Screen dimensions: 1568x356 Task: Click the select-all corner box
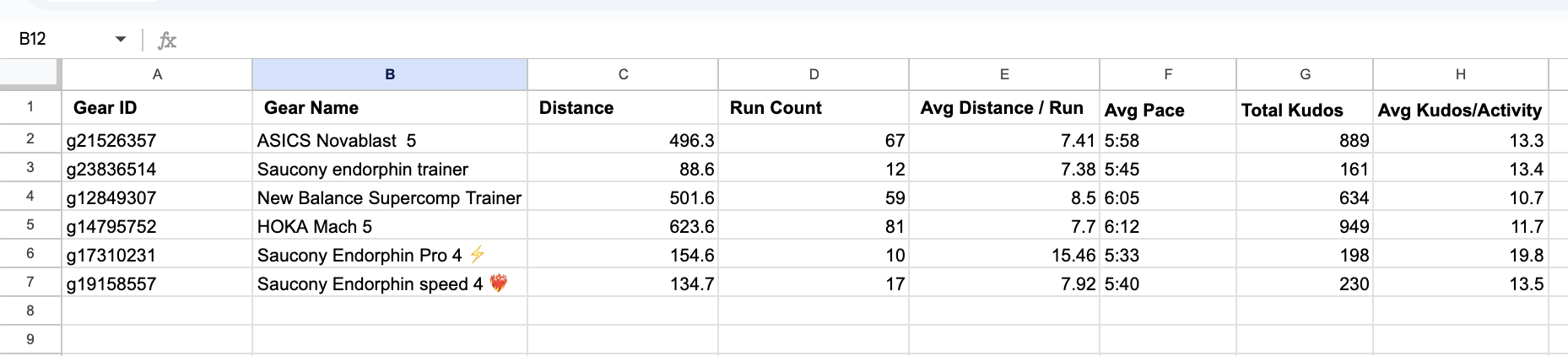coord(30,74)
